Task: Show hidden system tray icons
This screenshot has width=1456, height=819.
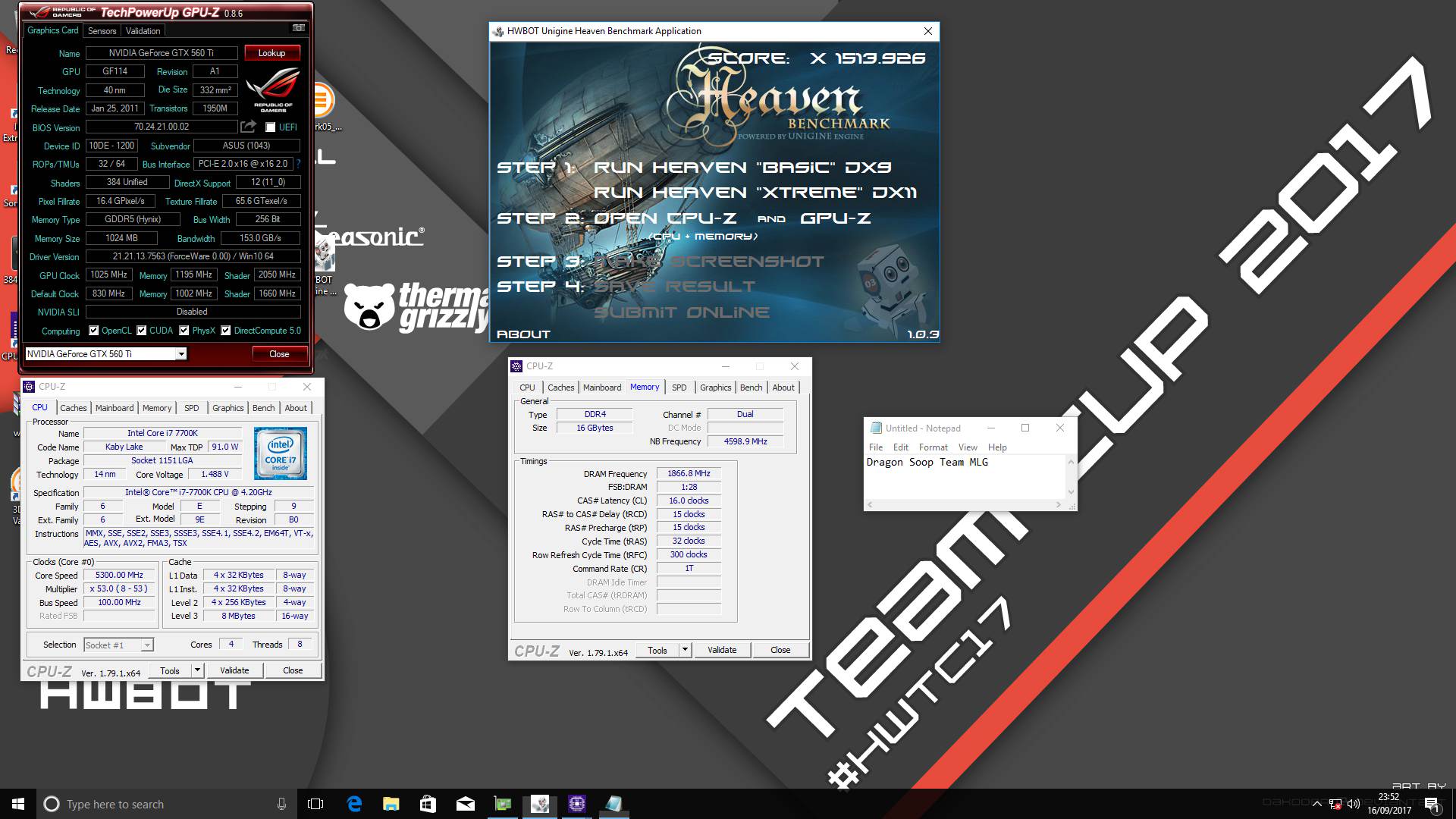Action: coord(1317,804)
